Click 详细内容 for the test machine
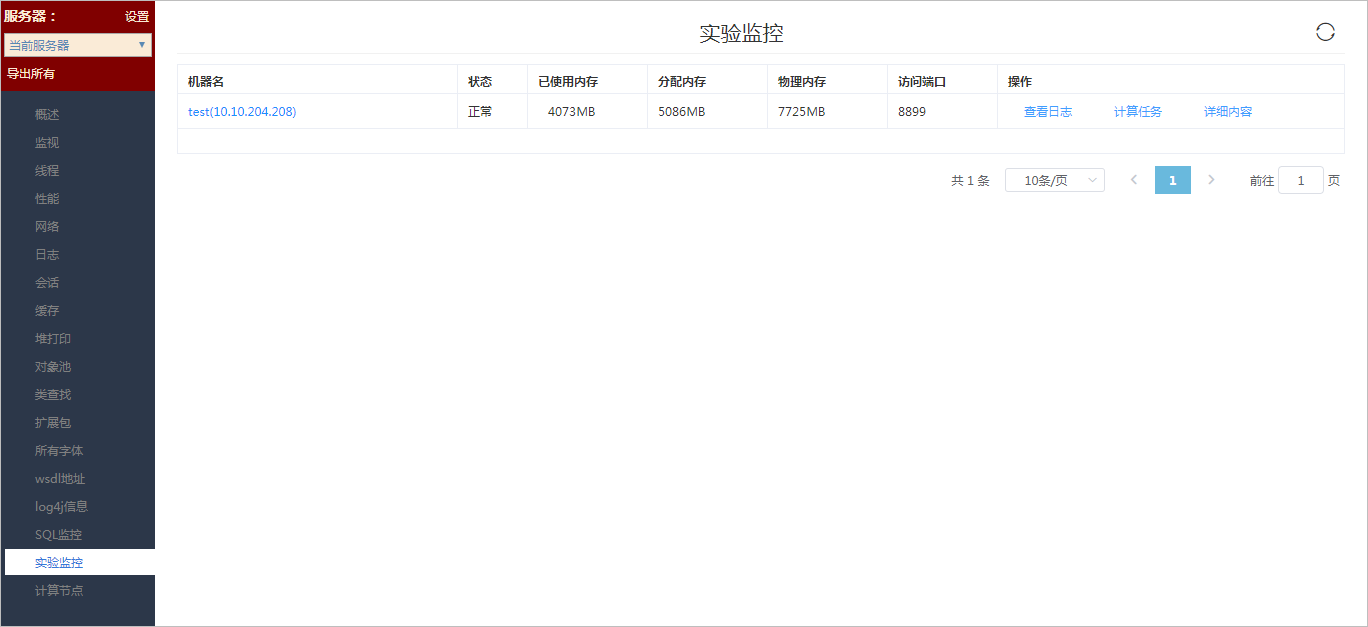The width and height of the screenshot is (1368, 627). click(1228, 112)
